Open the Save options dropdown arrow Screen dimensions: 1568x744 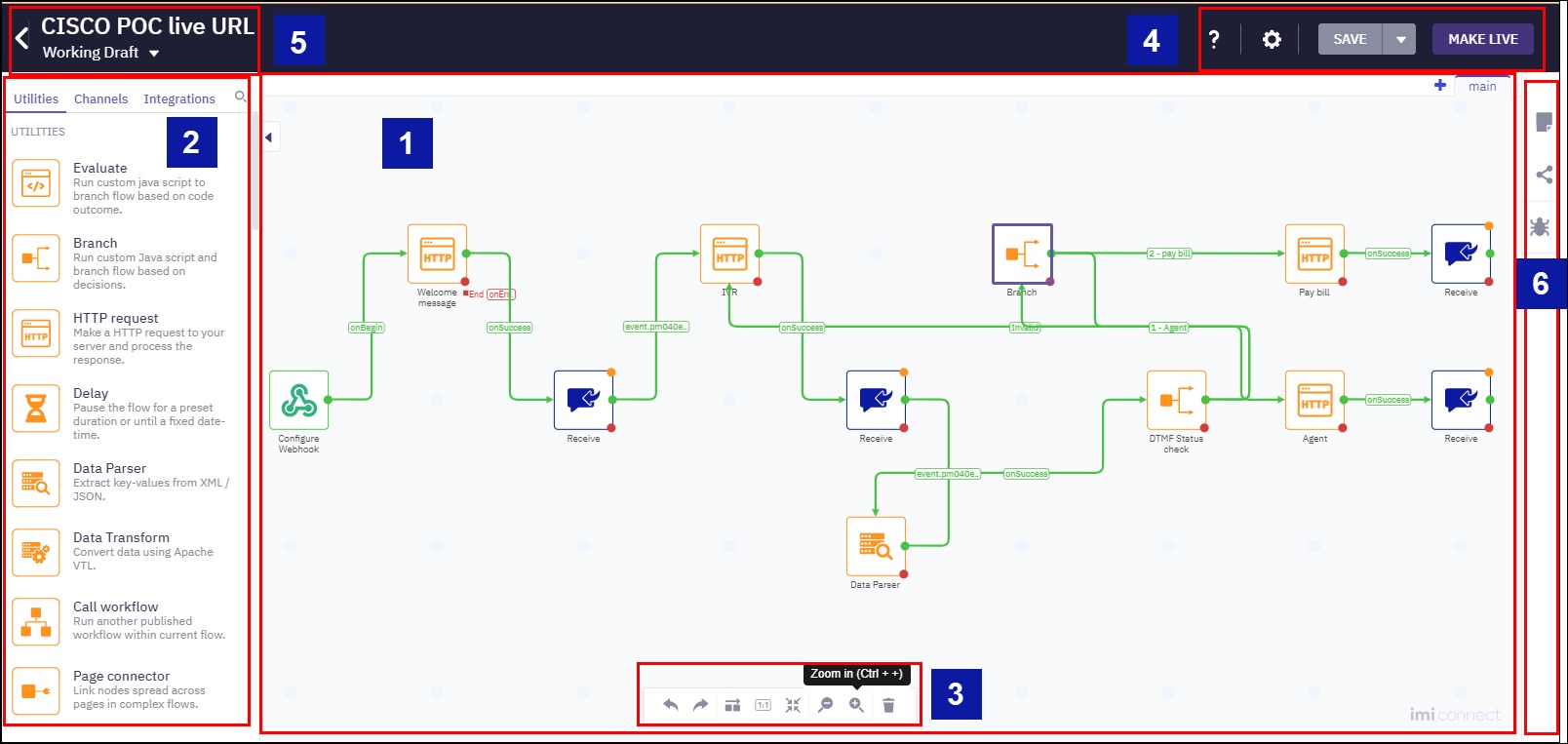1400,39
